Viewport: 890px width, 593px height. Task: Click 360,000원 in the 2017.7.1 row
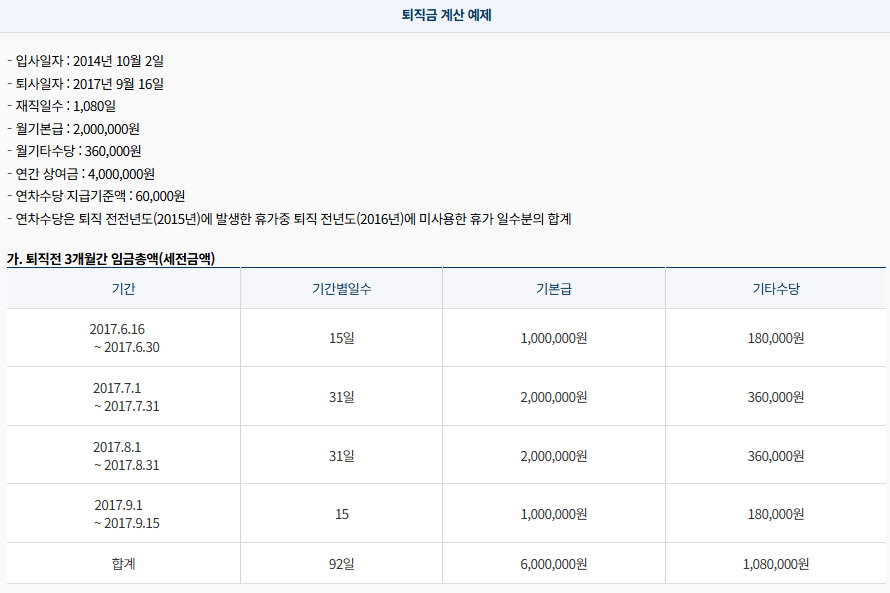775,397
